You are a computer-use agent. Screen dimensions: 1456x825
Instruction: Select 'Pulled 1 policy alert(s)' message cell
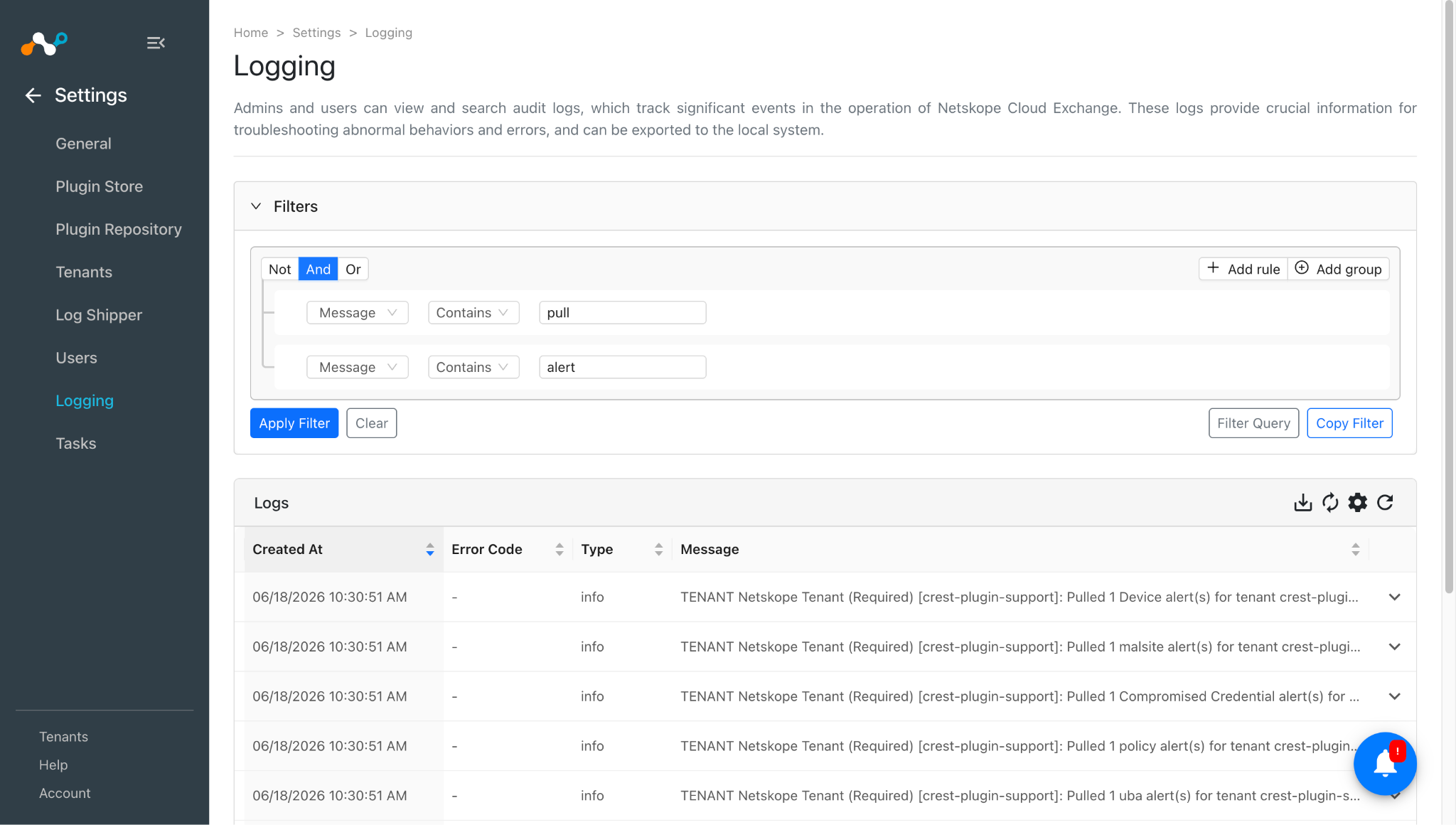click(x=1020, y=746)
